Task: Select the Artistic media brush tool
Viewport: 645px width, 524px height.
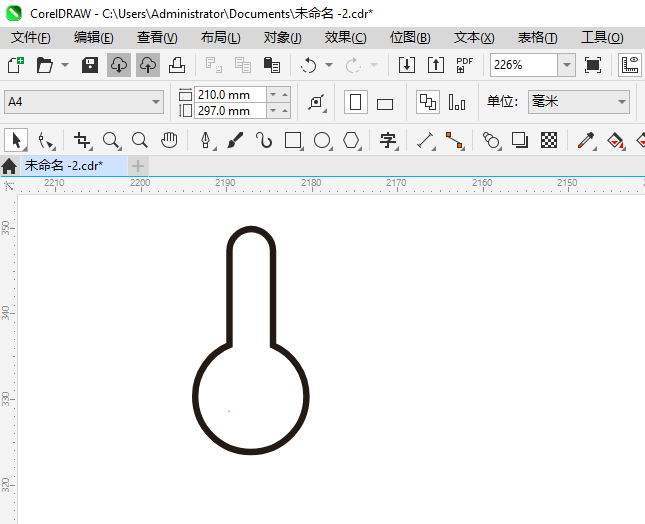Action: tap(235, 140)
